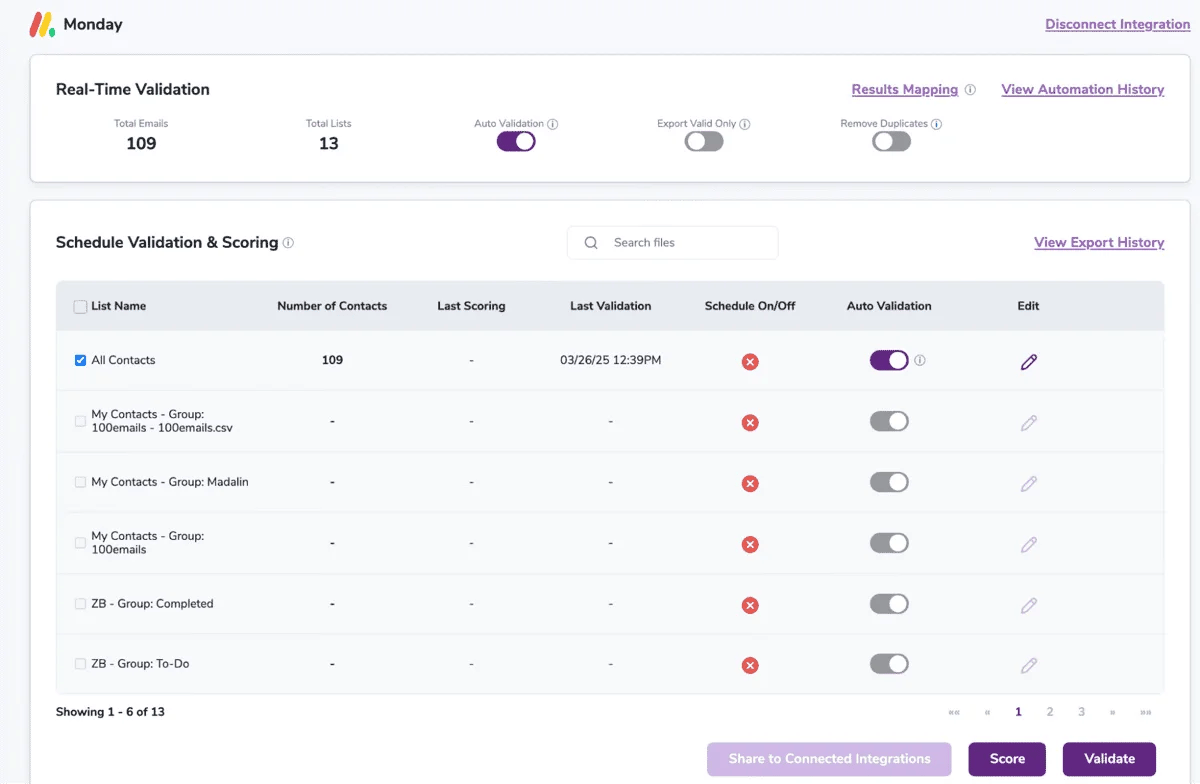Click the edit pencil for All Contacts
The image size is (1200, 784).
[1029, 361]
